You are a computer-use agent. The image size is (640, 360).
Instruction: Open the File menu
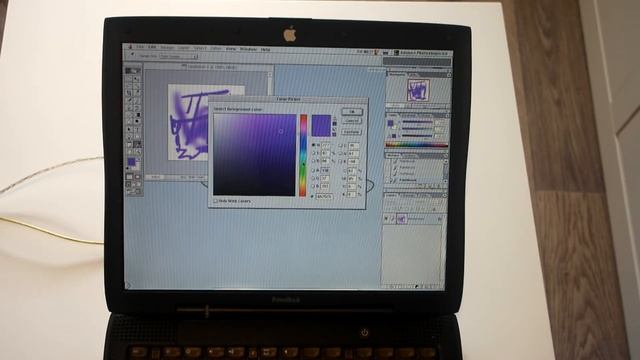[140, 48]
